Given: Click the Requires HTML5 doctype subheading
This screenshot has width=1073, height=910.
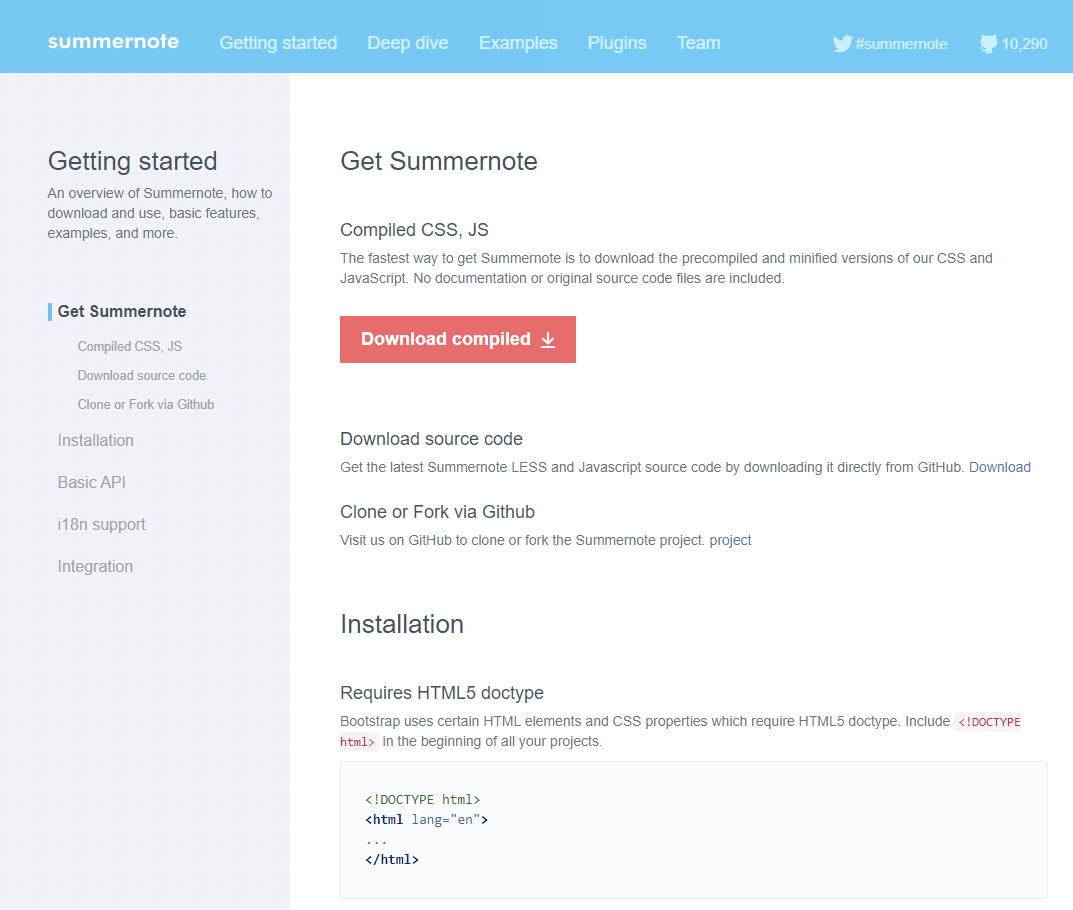Looking at the screenshot, I should pyautogui.click(x=441, y=693).
